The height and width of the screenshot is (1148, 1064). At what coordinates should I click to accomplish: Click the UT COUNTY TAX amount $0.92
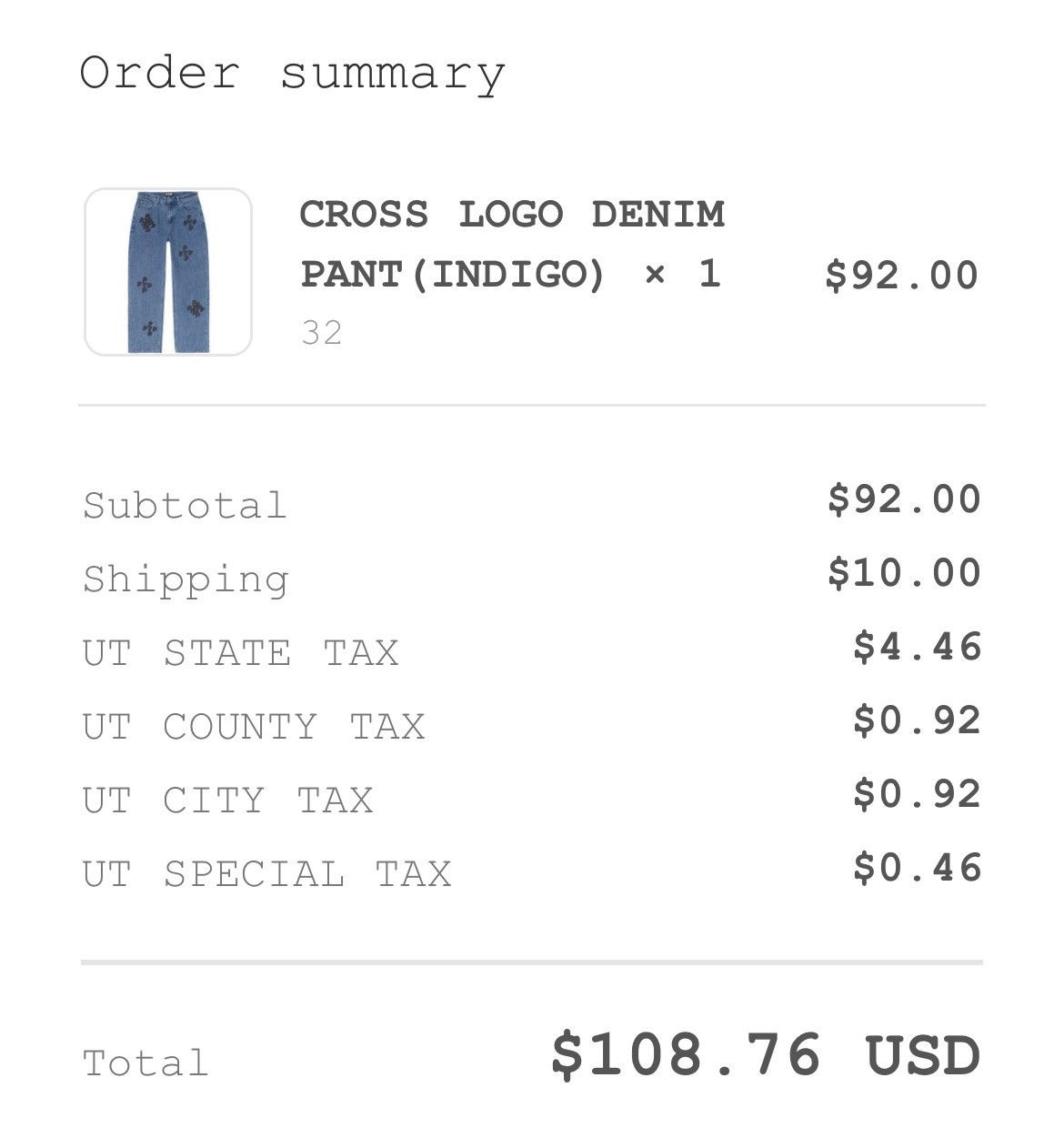[x=918, y=720]
